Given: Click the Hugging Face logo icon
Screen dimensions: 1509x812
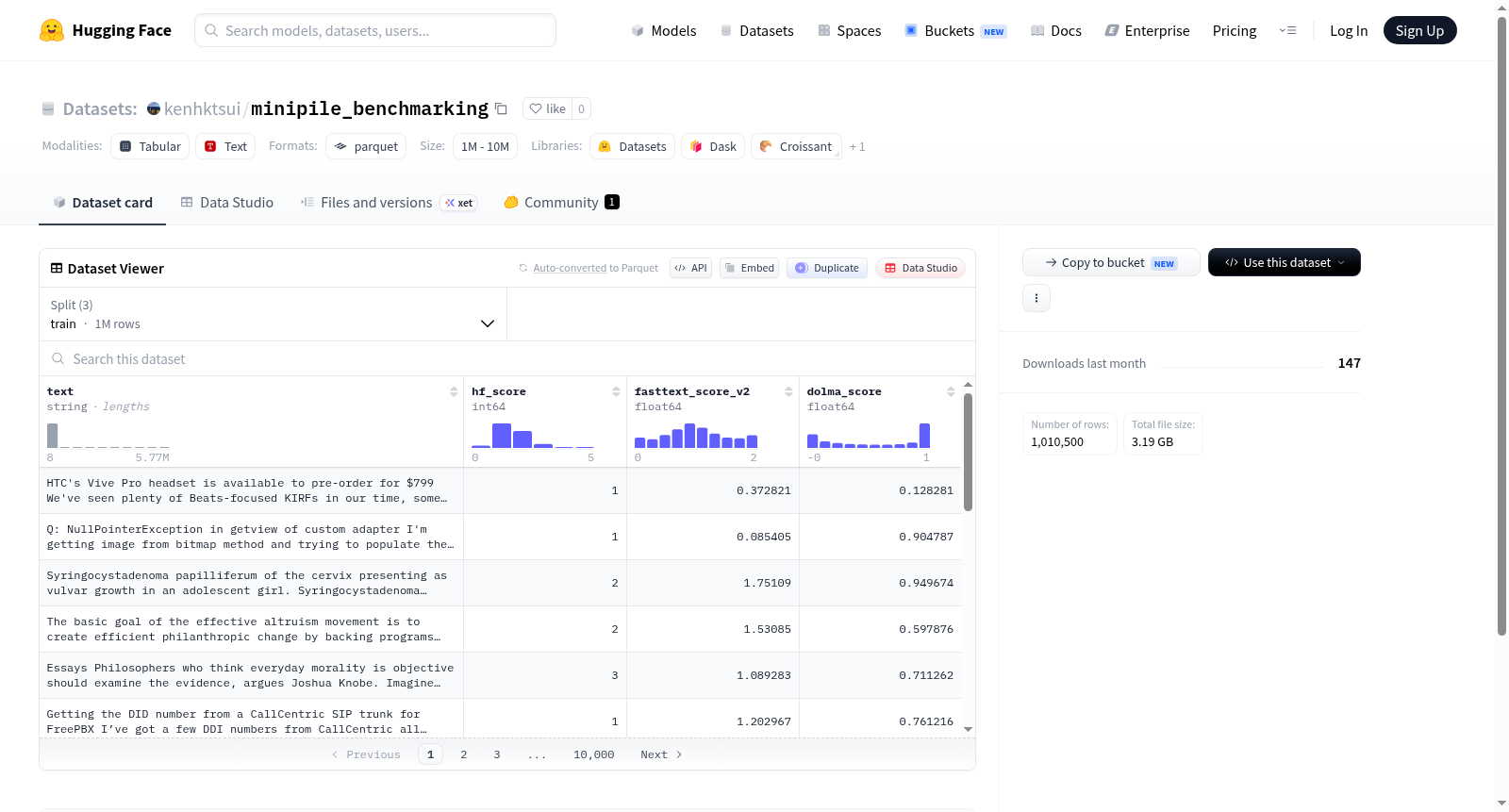Looking at the screenshot, I should (52, 30).
